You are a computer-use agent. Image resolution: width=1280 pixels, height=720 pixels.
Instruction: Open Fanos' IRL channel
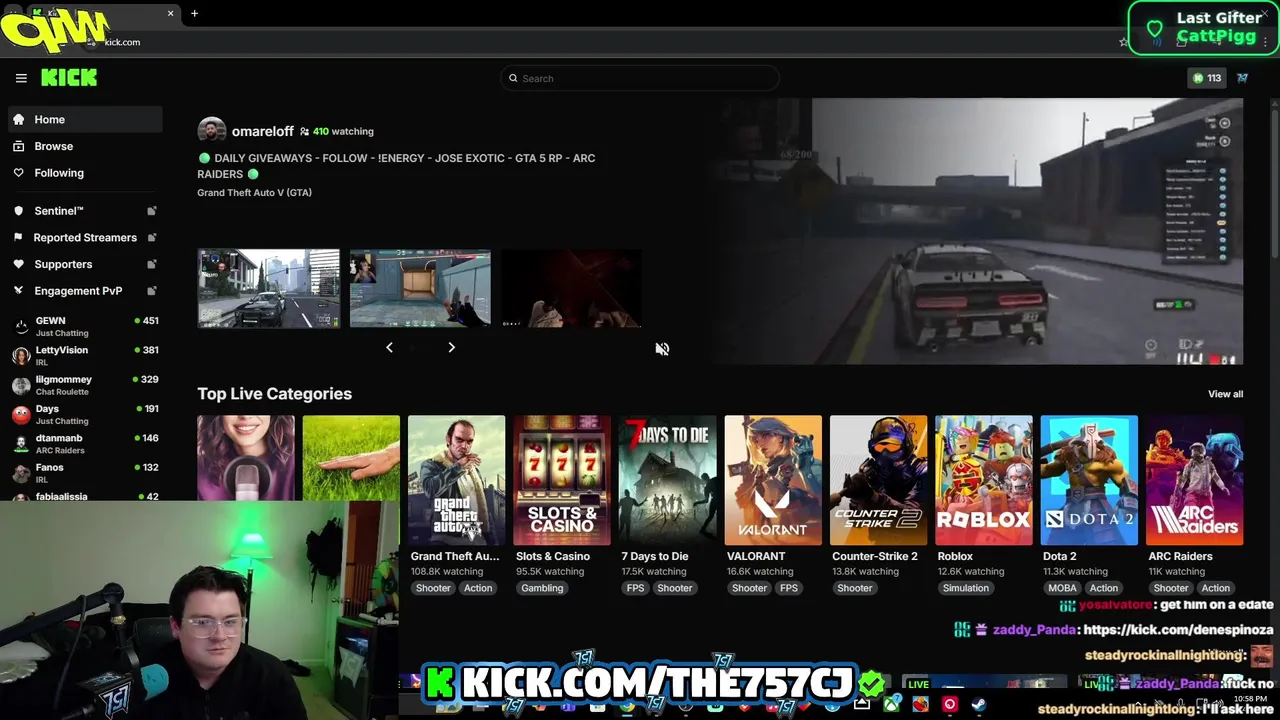85,472
